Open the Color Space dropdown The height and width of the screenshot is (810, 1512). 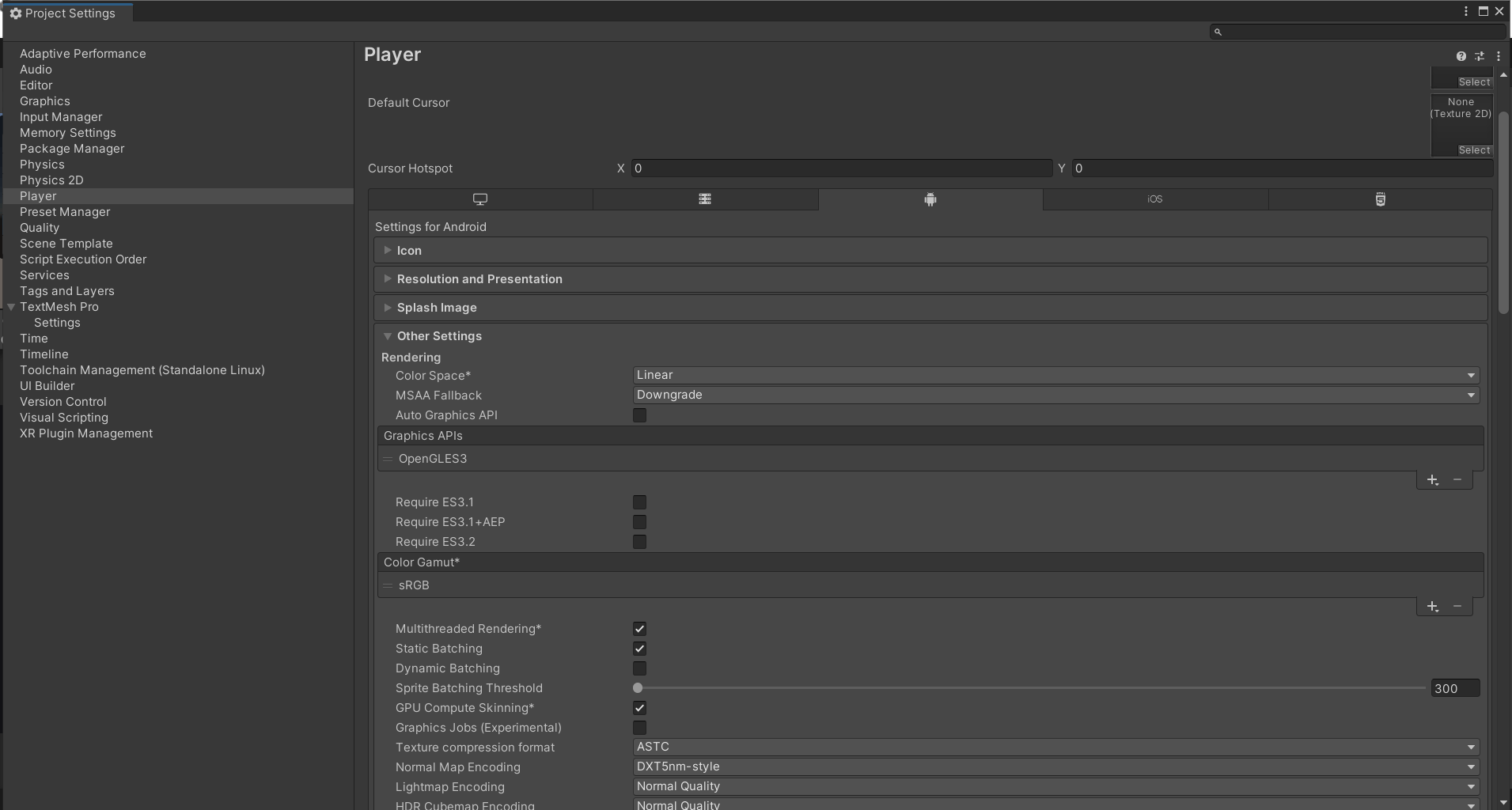(1055, 375)
